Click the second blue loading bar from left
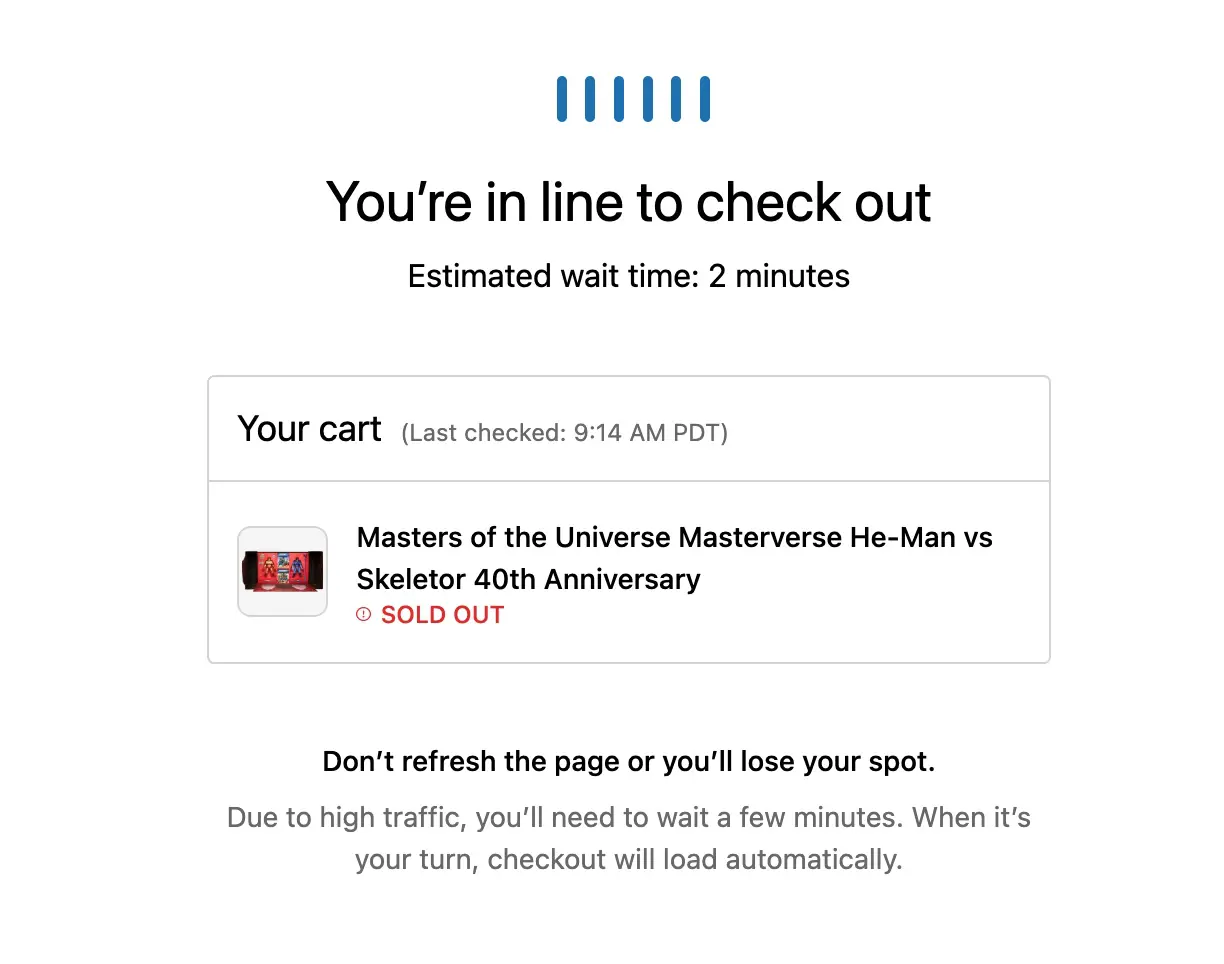Viewport: 1224px width, 964px height. (590, 99)
